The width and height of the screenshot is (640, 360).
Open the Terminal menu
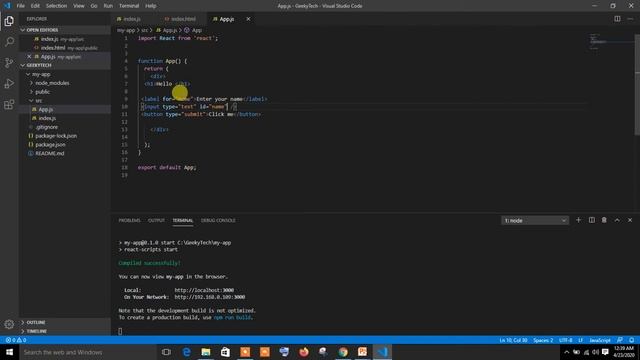[x=129, y=6]
